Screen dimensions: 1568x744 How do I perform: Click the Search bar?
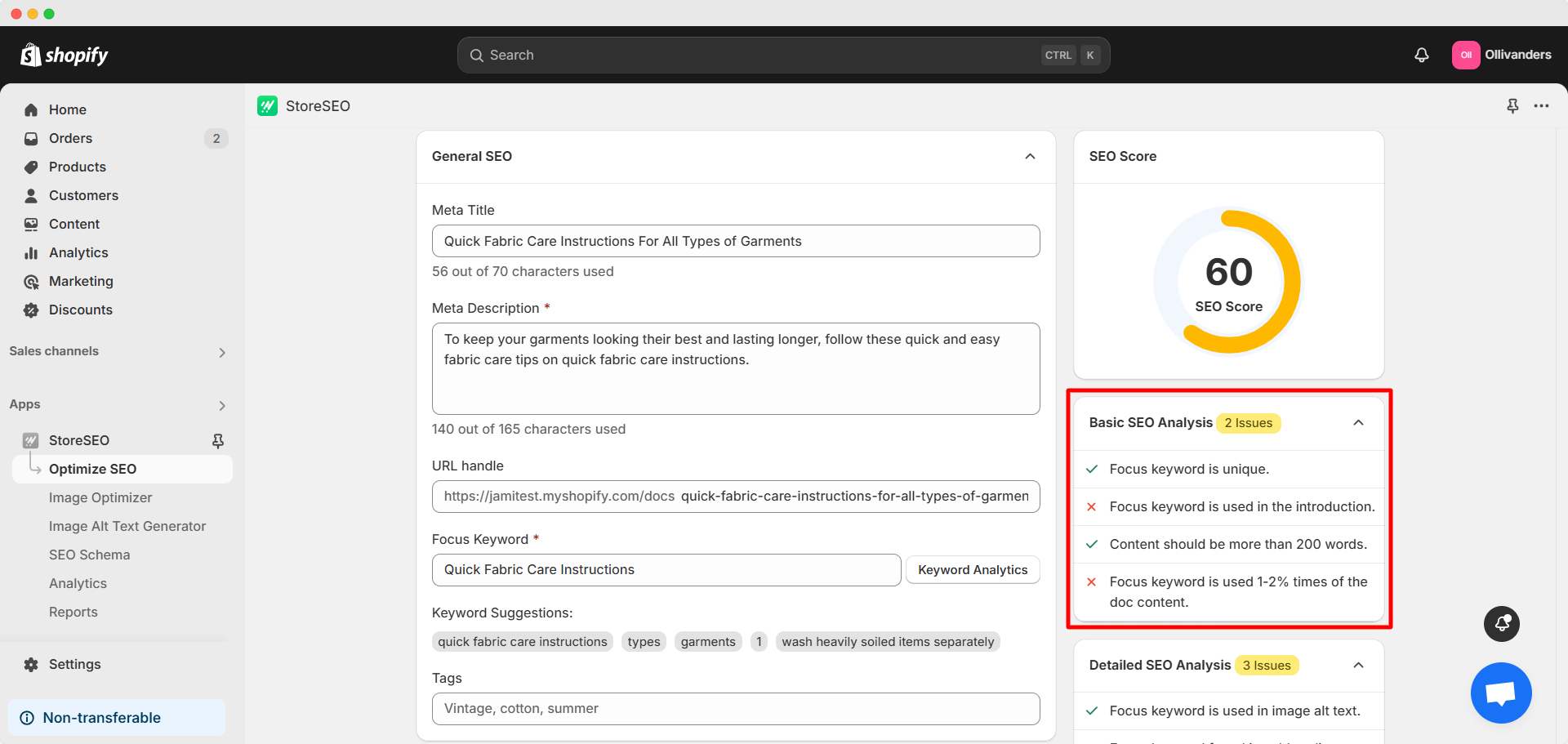(x=783, y=55)
